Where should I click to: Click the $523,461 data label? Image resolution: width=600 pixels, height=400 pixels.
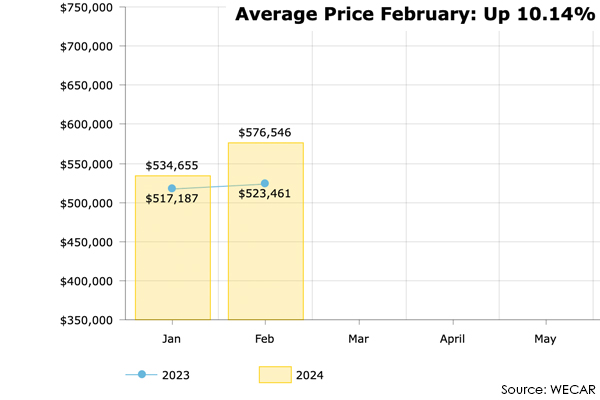pos(265,194)
